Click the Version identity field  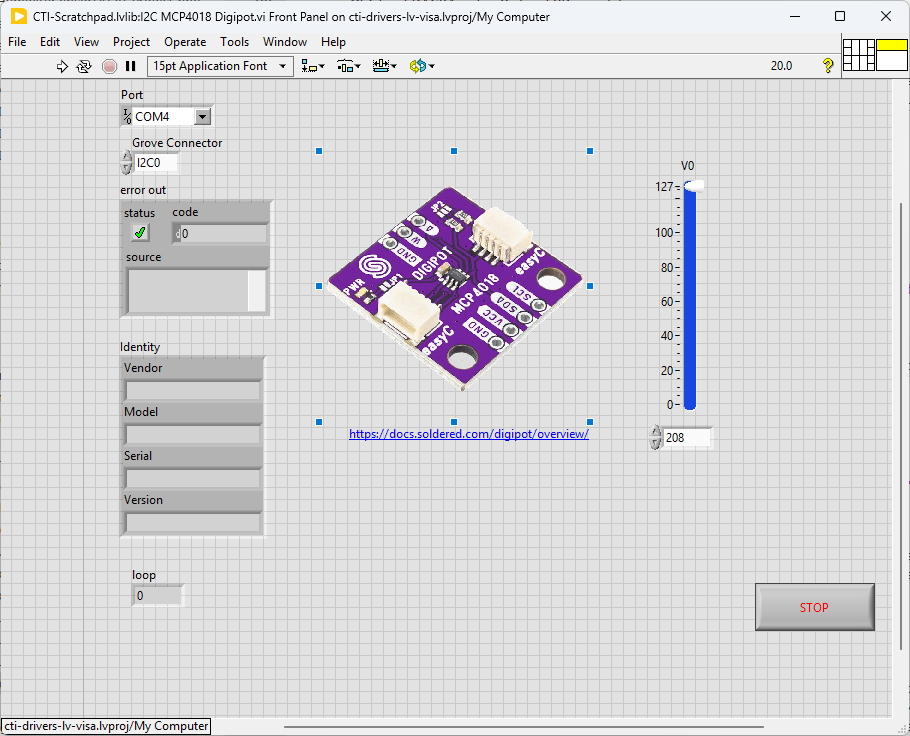(193, 523)
